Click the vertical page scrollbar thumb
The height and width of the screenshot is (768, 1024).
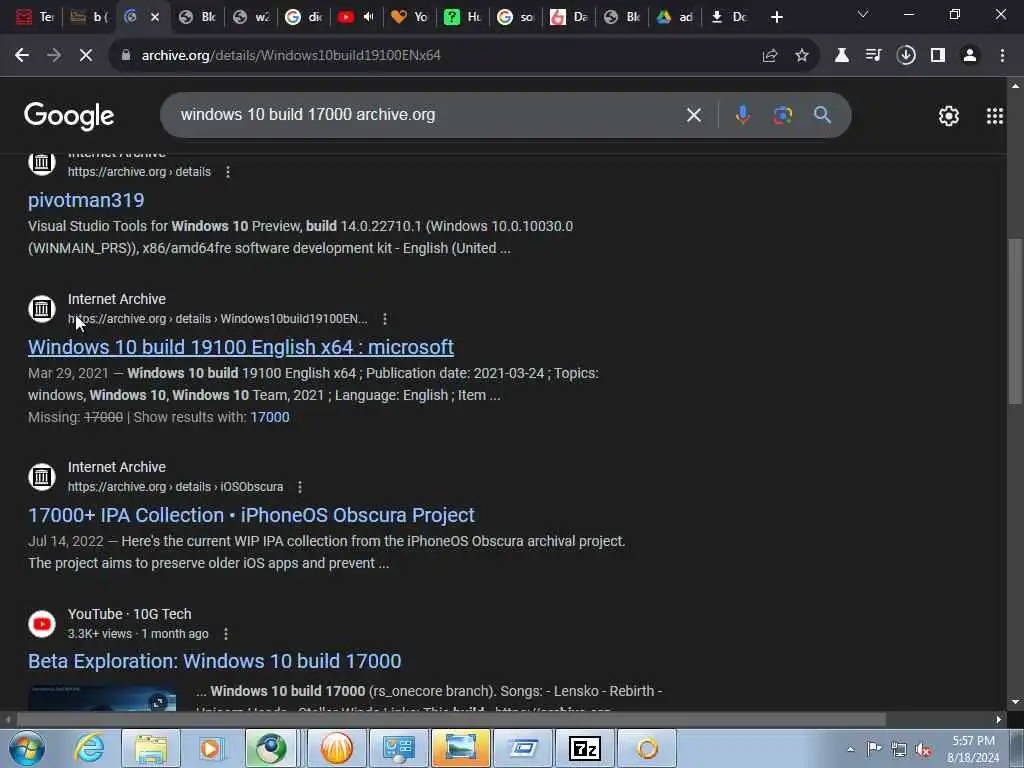coord(1015,322)
